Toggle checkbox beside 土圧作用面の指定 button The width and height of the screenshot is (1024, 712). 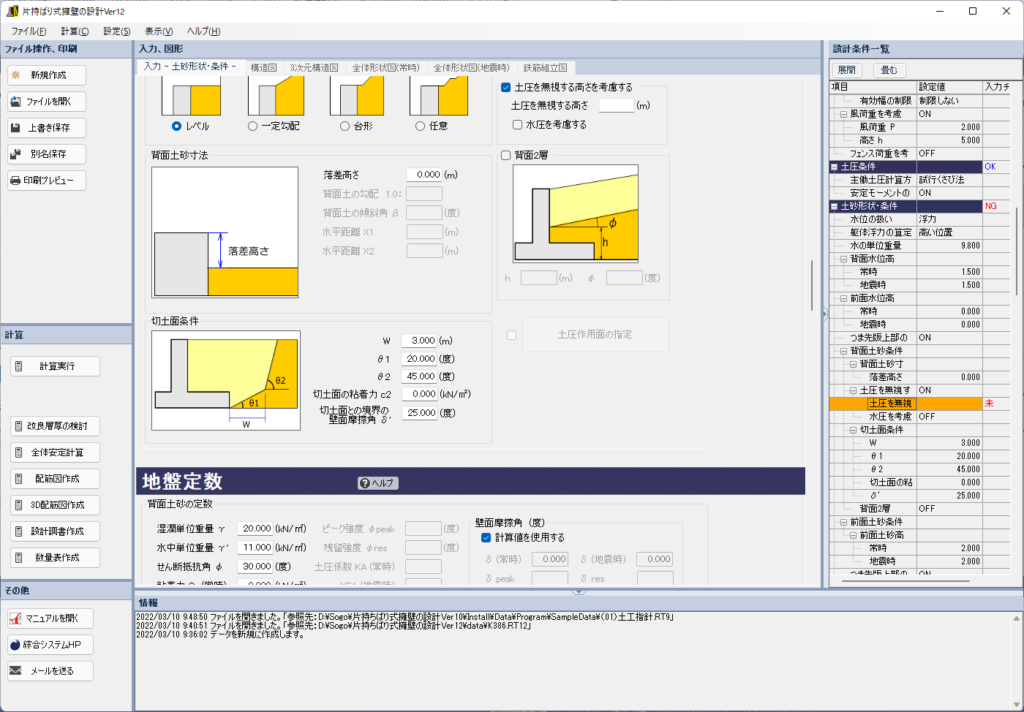[x=511, y=334]
